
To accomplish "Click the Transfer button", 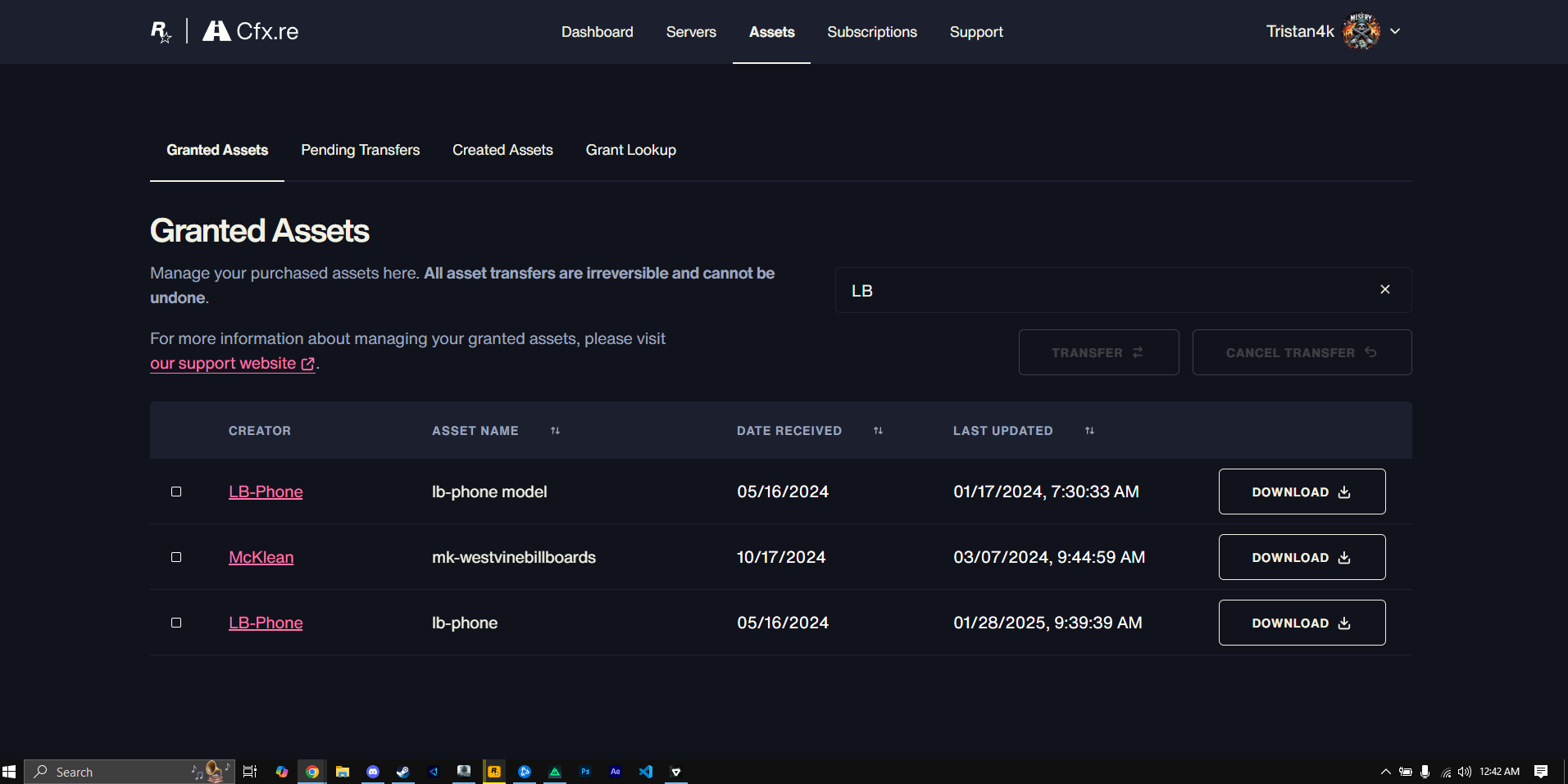I will click(x=1098, y=352).
